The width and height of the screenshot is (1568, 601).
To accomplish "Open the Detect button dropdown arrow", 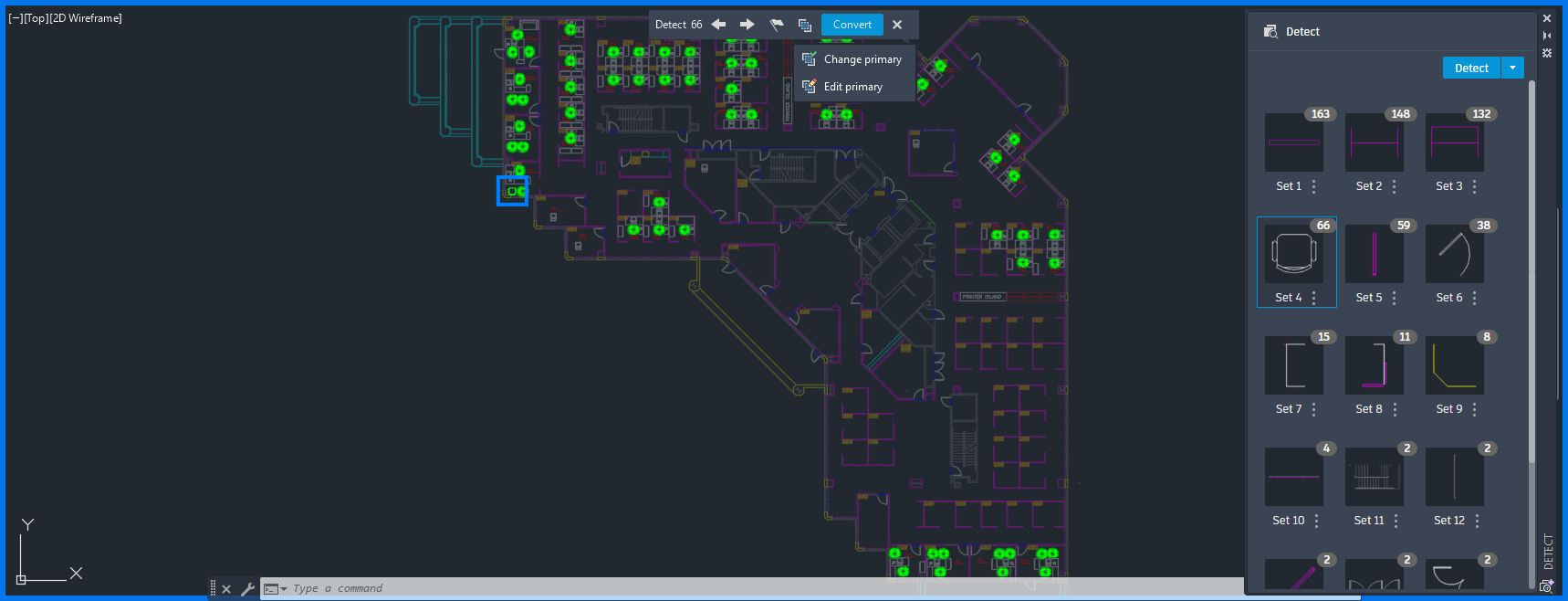I will 1512,68.
